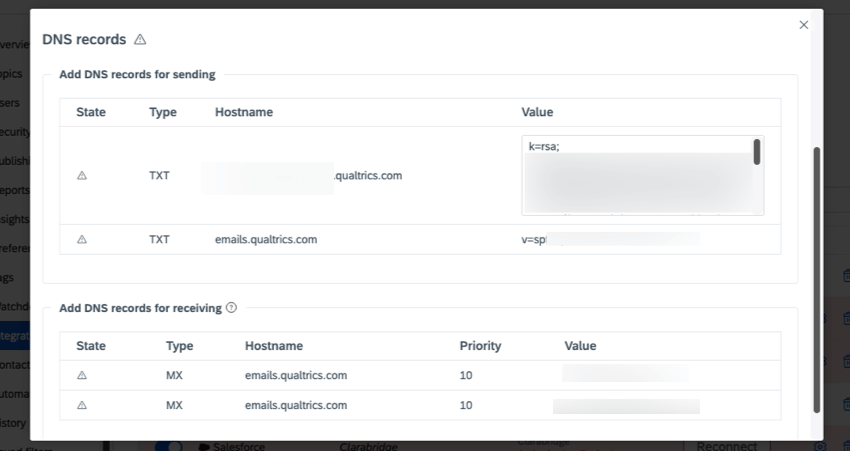Click state warning icon for emails.qualtrics.com TXT row
The width and height of the screenshot is (850, 451).
click(82, 240)
